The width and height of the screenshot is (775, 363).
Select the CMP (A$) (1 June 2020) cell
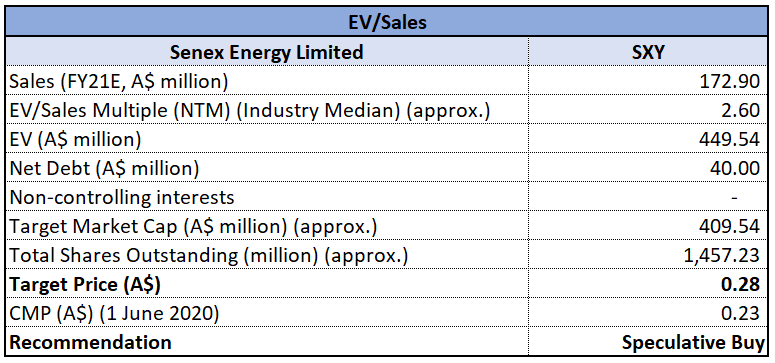pos(267,314)
